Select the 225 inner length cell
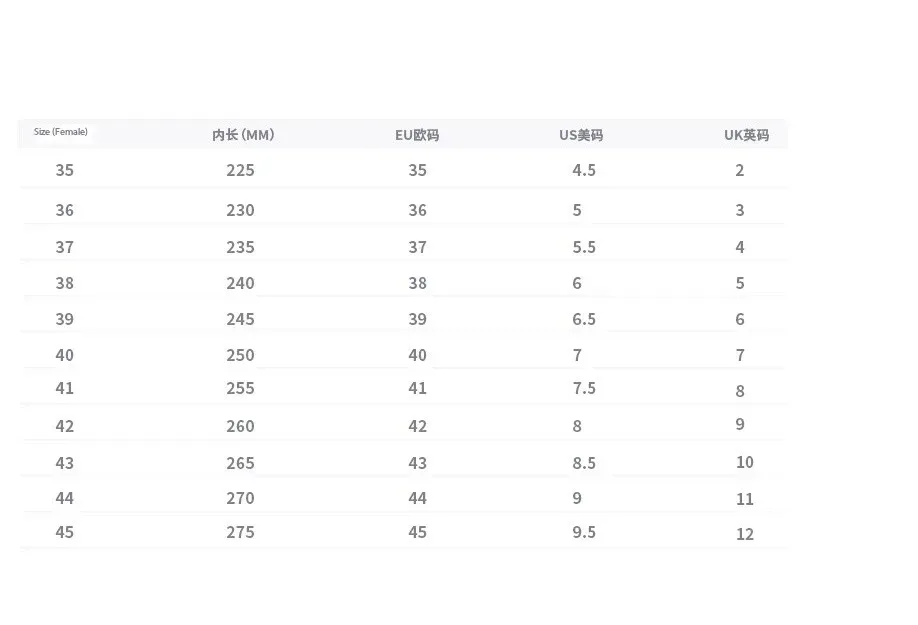Image resolution: width=918 pixels, height=625 pixels. tap(240, 170)
